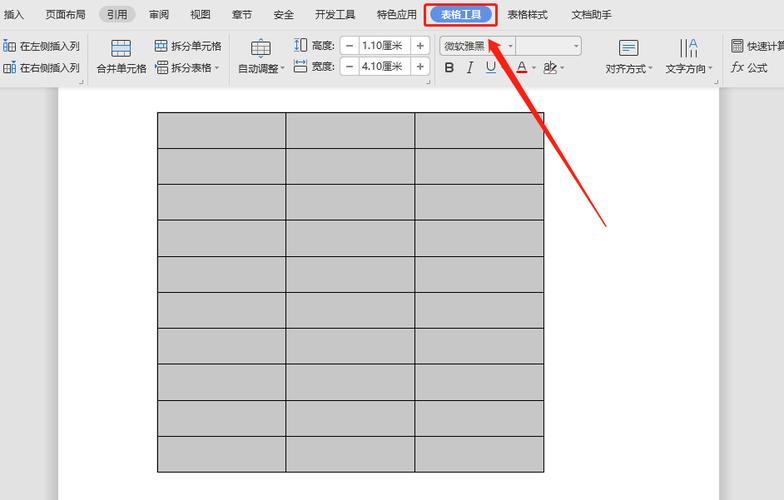Switch to the 视图 tab
This screenshot has width=784, height=500.
click(200, 15)
